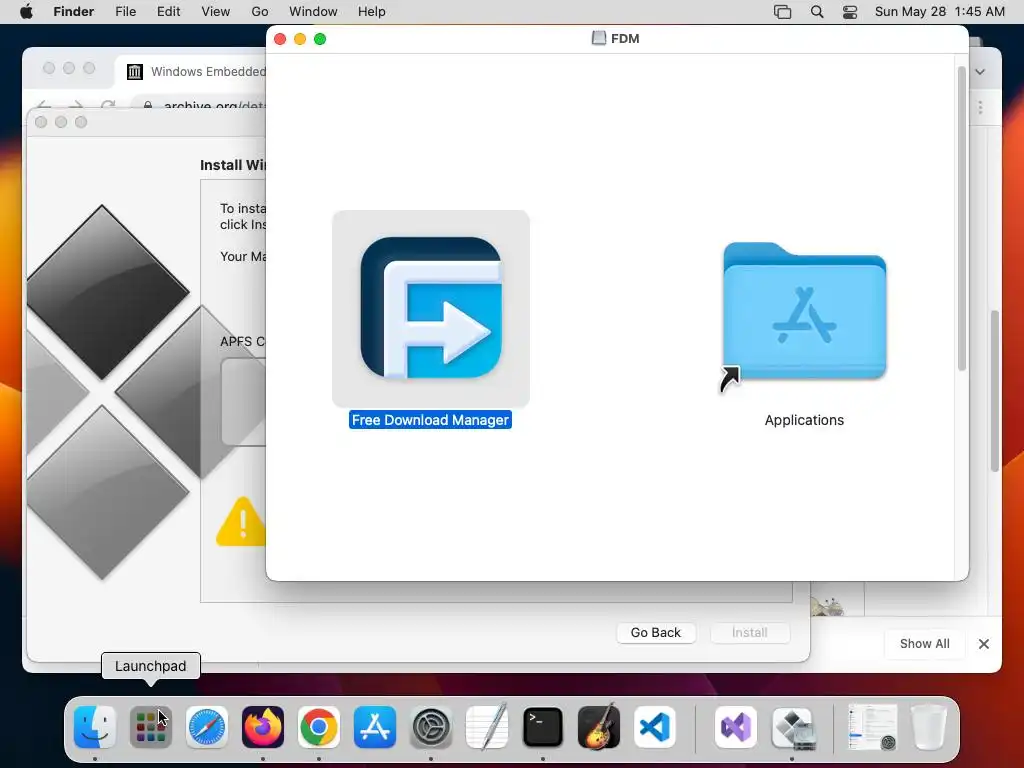Open the Help menu

372,12
